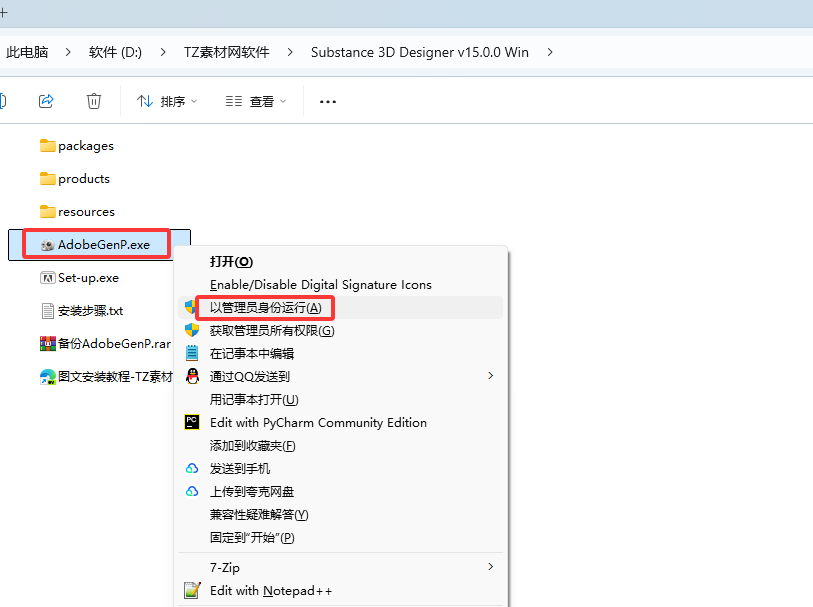Choose Edit with PyCharm Community Edition

(340, 422)
